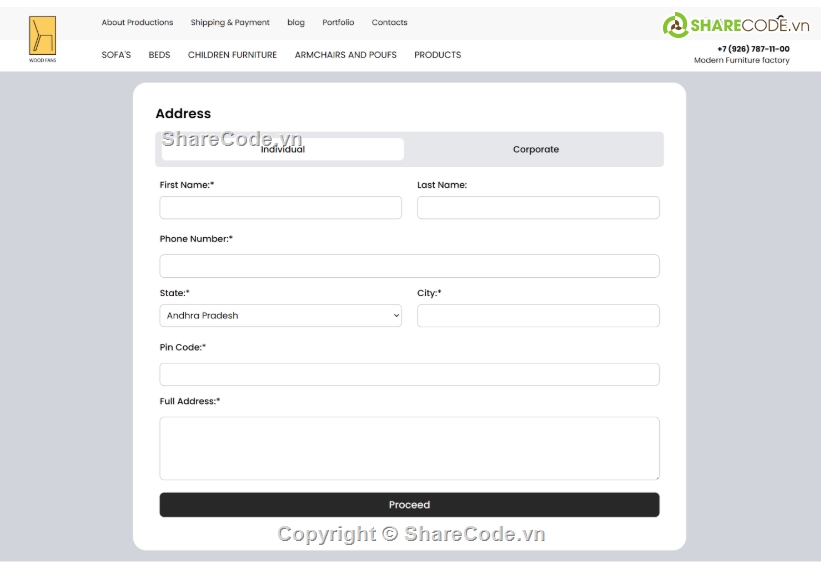
Task: Open About Productions page
Action: 137,22
